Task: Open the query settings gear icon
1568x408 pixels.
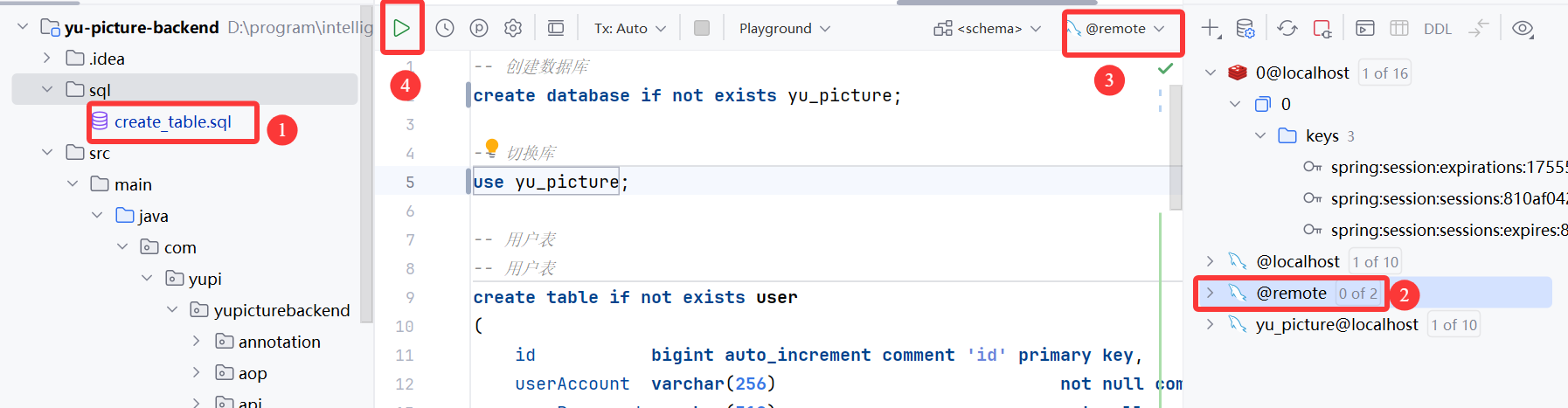Action: pyautogui.click(x=513, y=28)
